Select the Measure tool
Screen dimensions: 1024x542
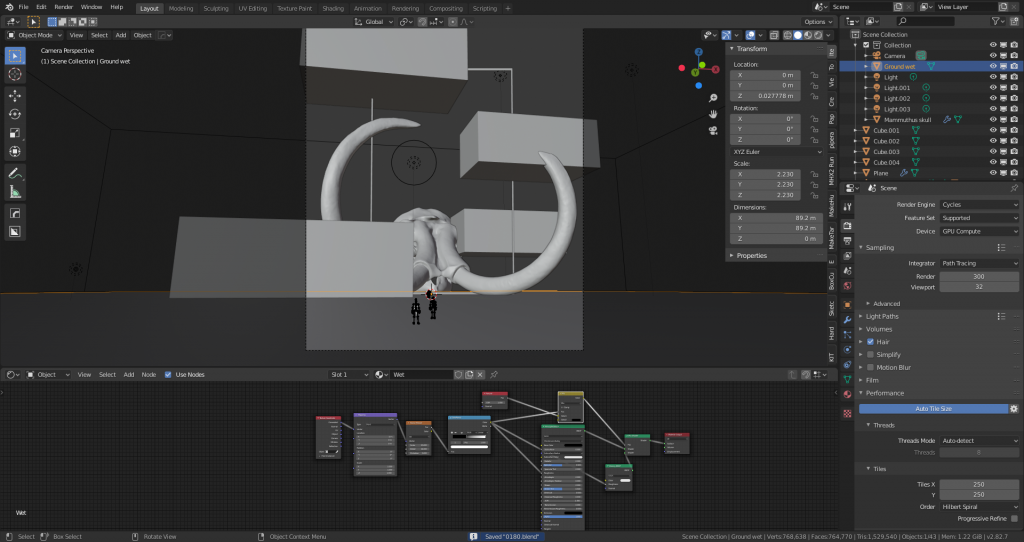(15, 192)
